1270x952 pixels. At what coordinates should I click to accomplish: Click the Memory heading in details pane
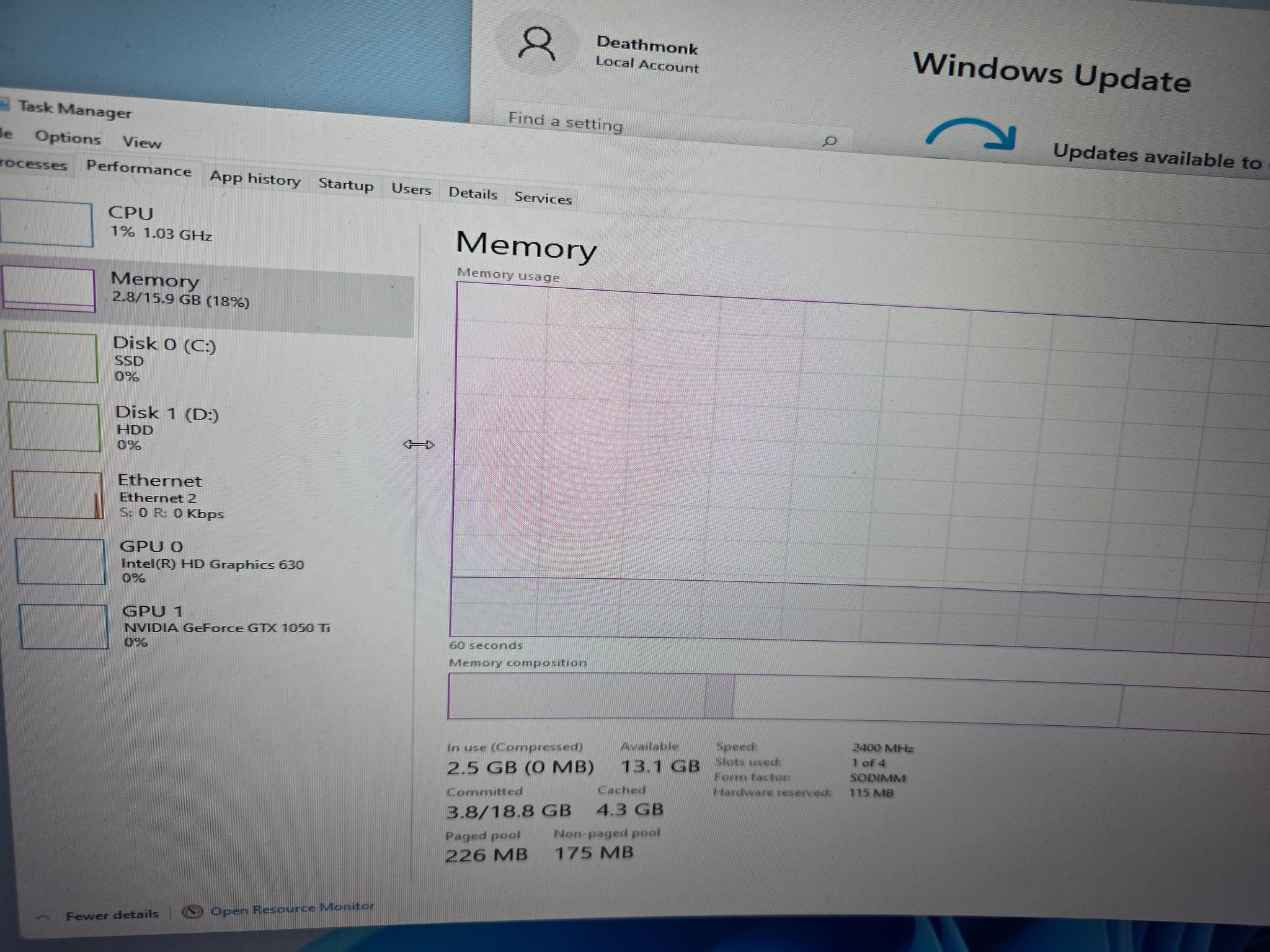point(526,246)
